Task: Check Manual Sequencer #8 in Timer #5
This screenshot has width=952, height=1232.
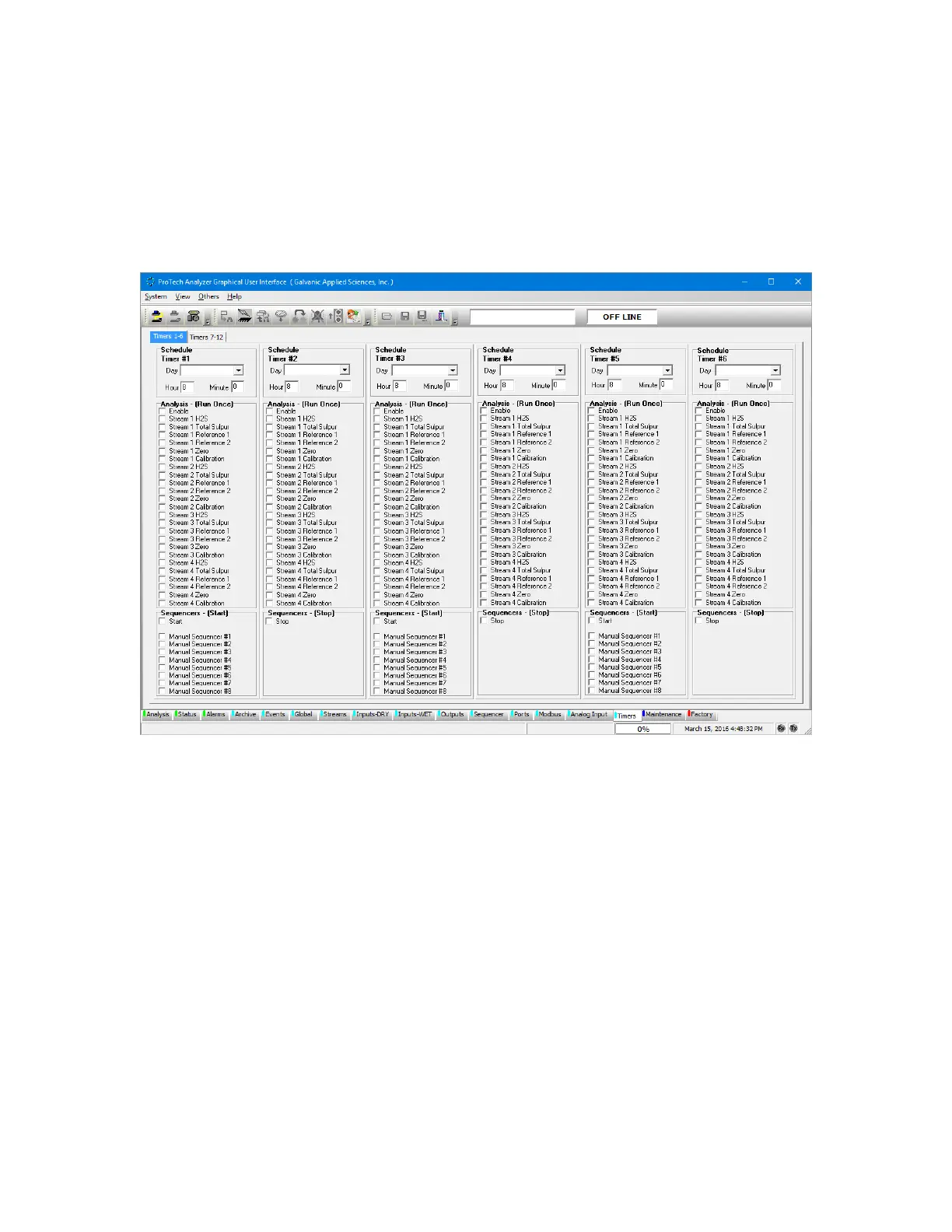Action: (x=592, y=691)
